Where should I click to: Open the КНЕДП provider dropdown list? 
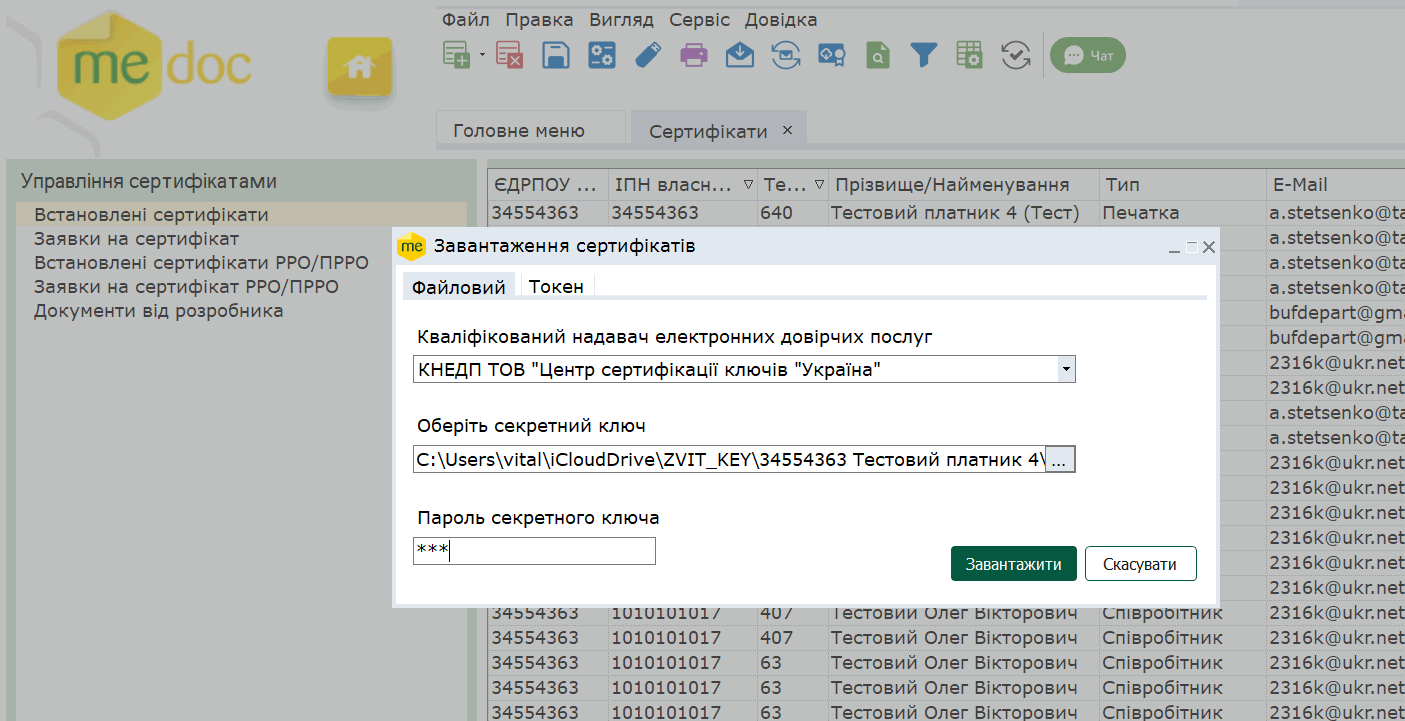[1066, 370]
